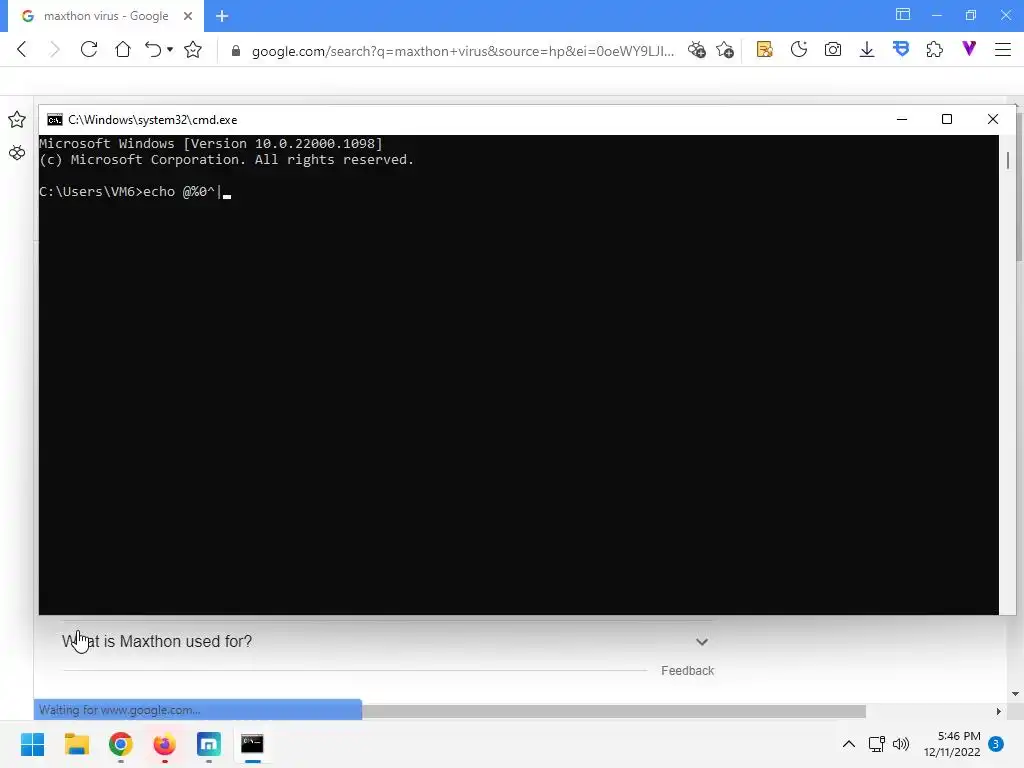The width and height of the screenshot is (1024, 768).
Task: Open the browser layout panel icon
Action: pyautogui.click(x=903, y=15)
